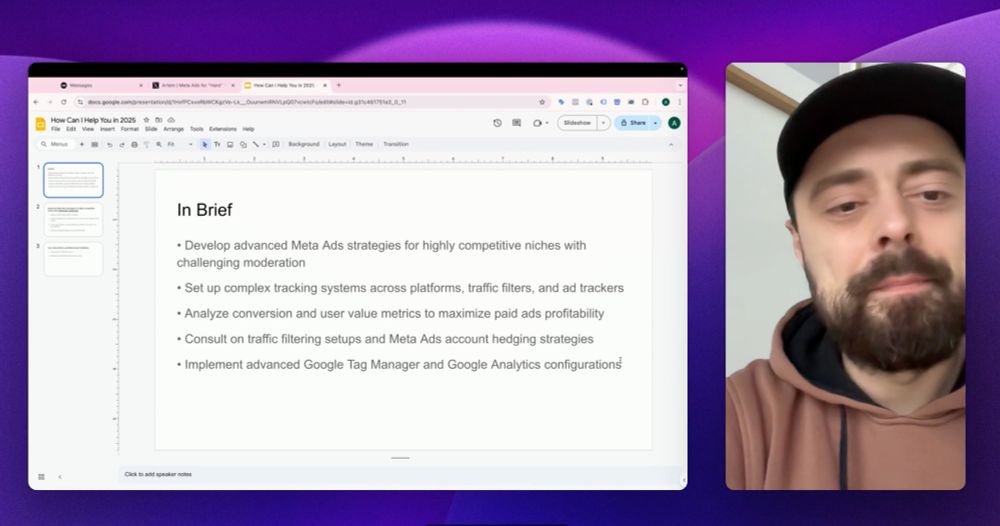Collapse the toolbar with the chevron
Image resolution: width=1000 pixels, height=526 pixels.
click(671, 145)
